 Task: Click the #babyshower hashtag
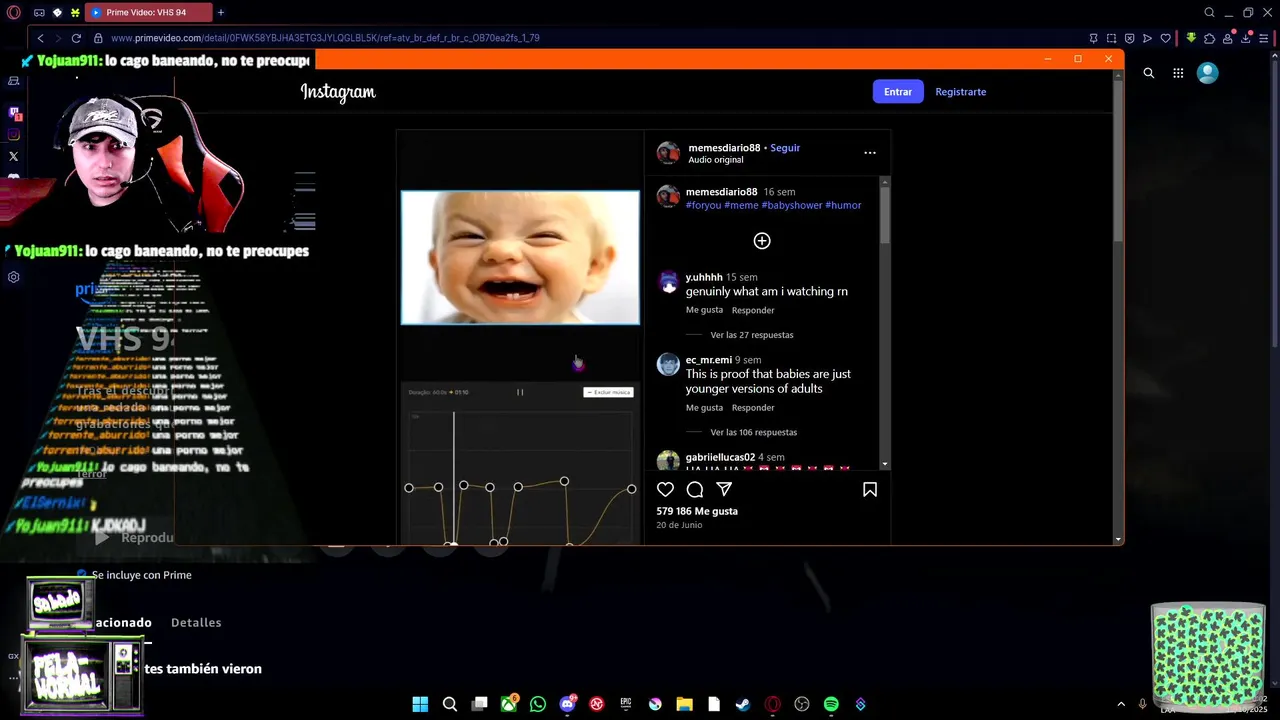click(792, 205)
